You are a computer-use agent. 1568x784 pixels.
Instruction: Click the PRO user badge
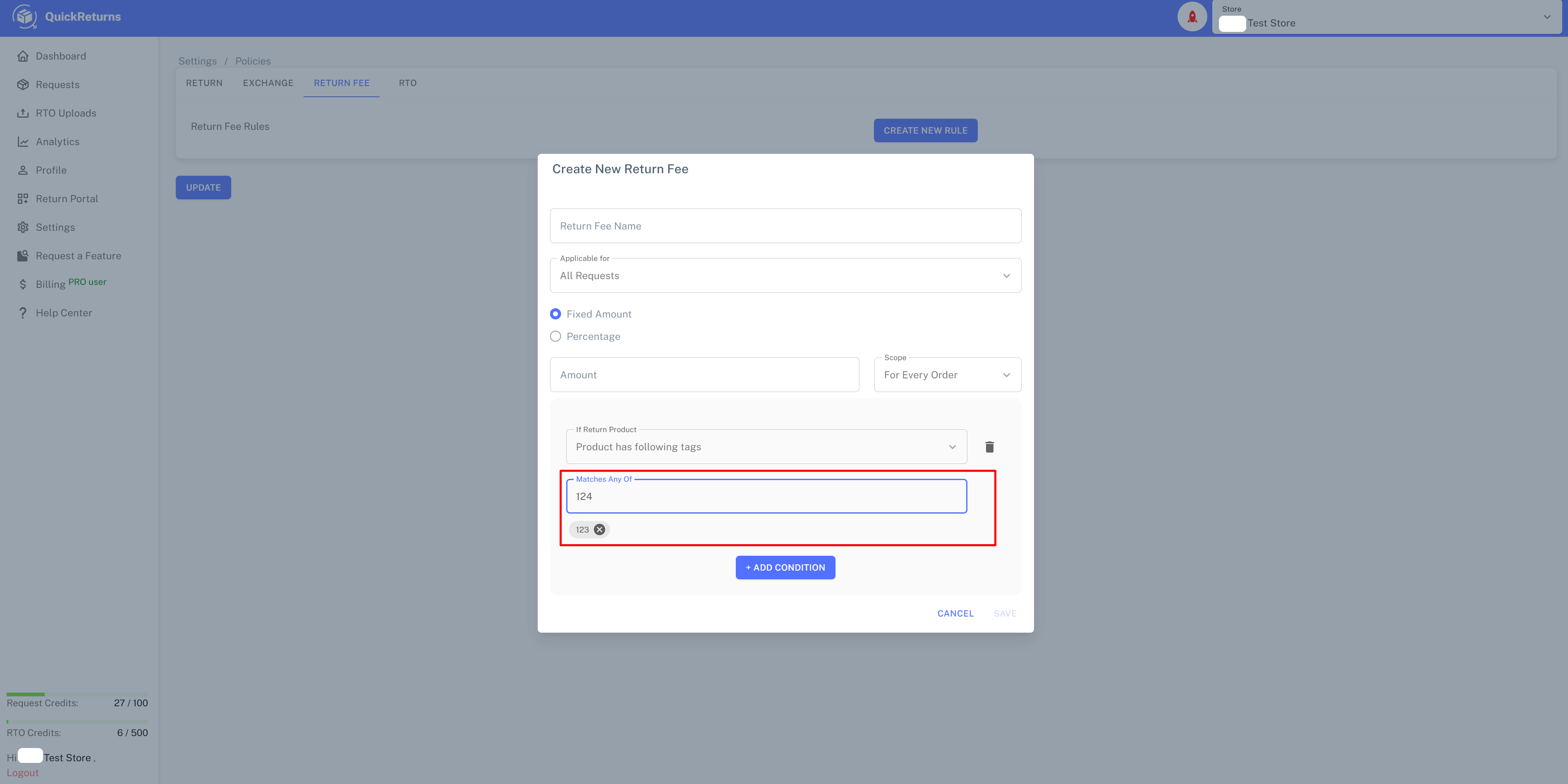(x=87, y=282)
